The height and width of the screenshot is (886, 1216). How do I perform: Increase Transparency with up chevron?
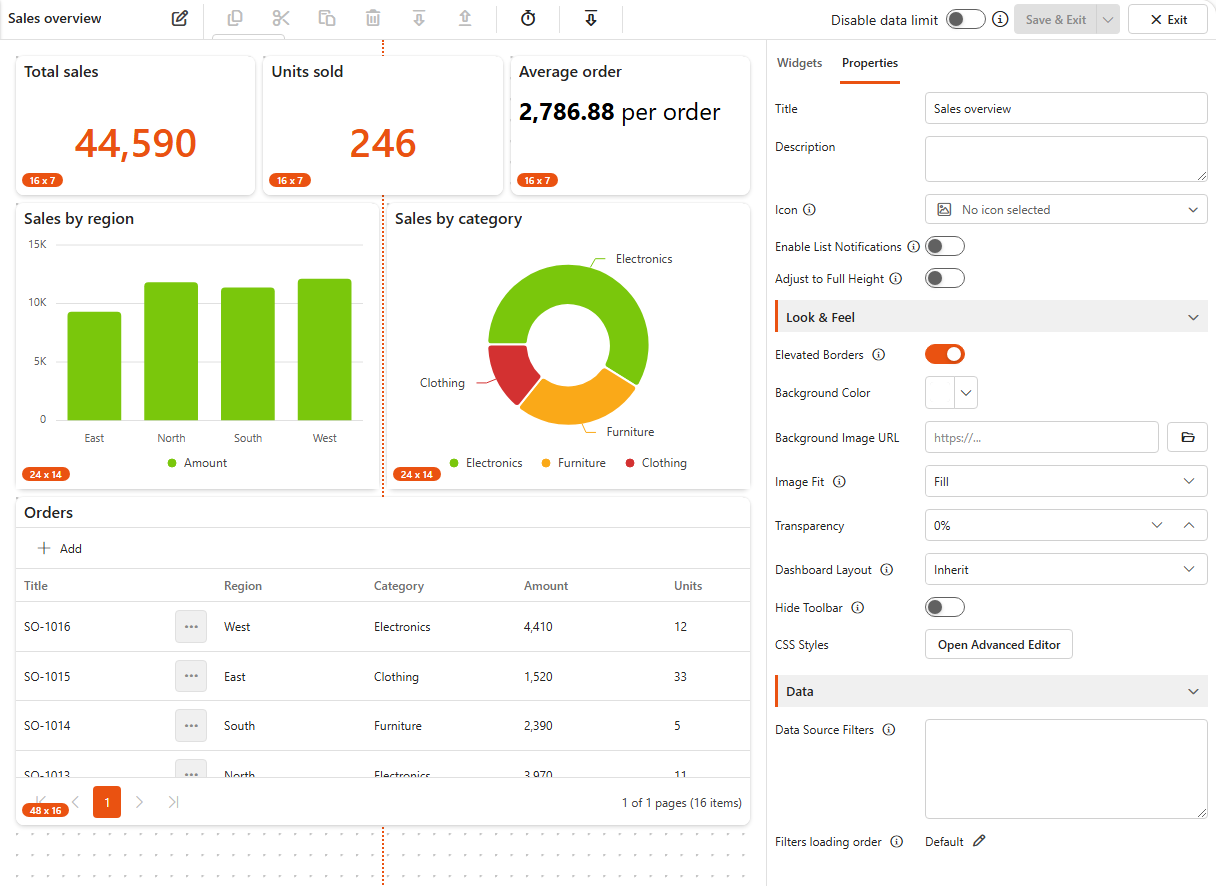coord(1189,525)
